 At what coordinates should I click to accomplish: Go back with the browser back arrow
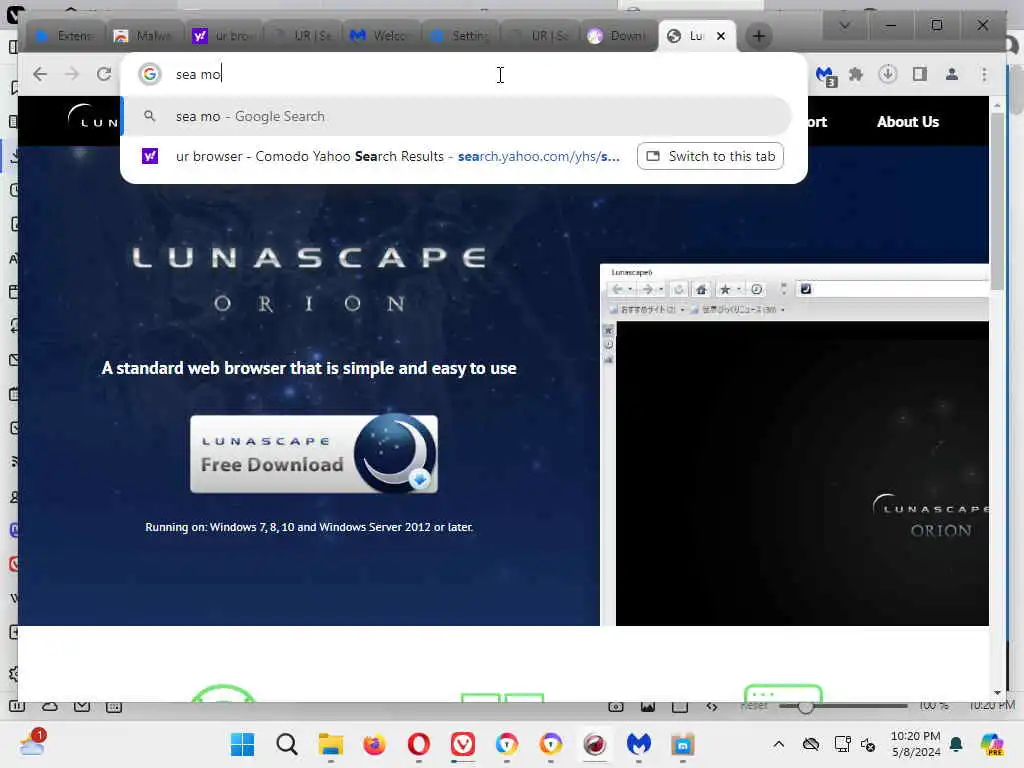pos(40,74)
